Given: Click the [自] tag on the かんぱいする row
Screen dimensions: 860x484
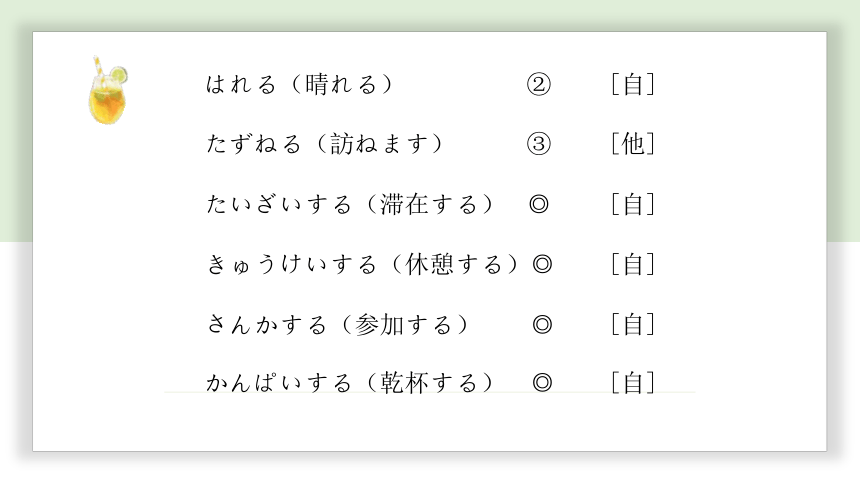Looking at the screenshot, I should (633, 382).
